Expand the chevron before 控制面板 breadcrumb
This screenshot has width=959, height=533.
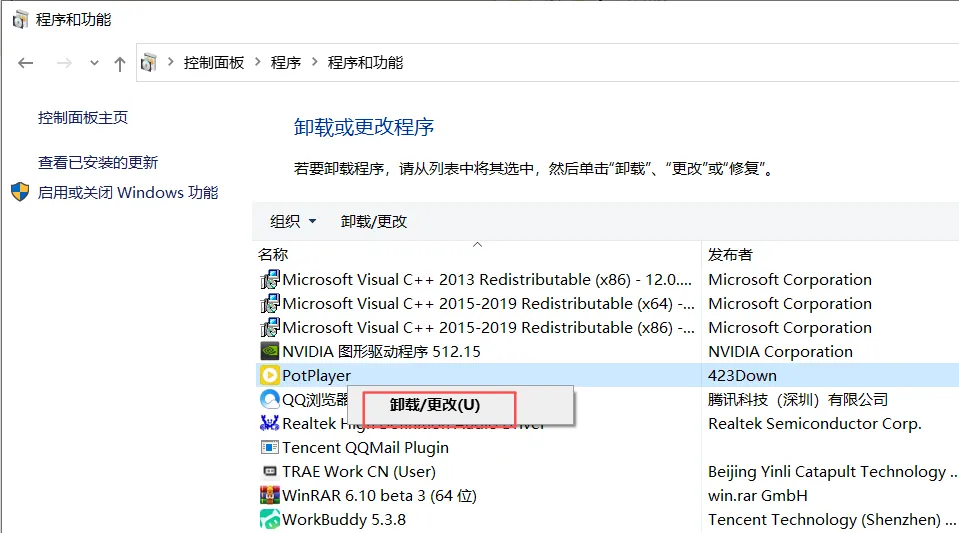pos(171,62)
